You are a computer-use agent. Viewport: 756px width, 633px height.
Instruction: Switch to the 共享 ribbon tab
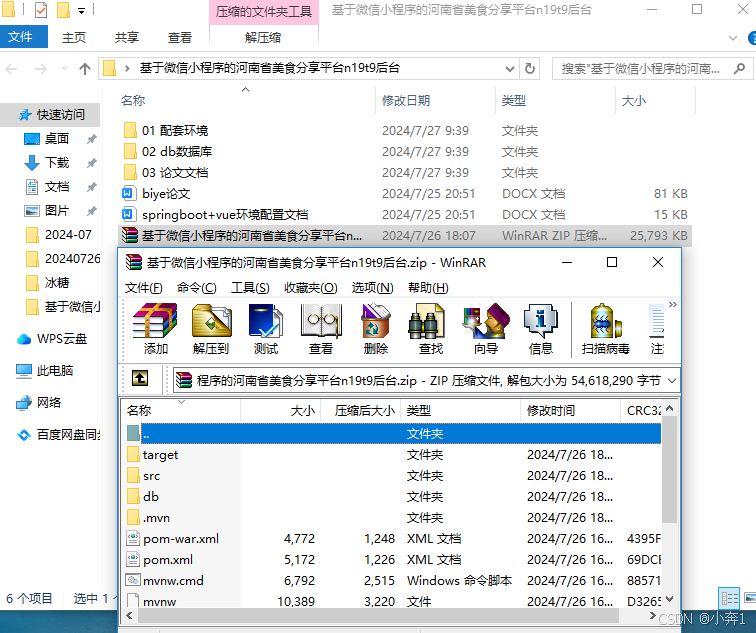pyautogui.click(x=127, y=38)
